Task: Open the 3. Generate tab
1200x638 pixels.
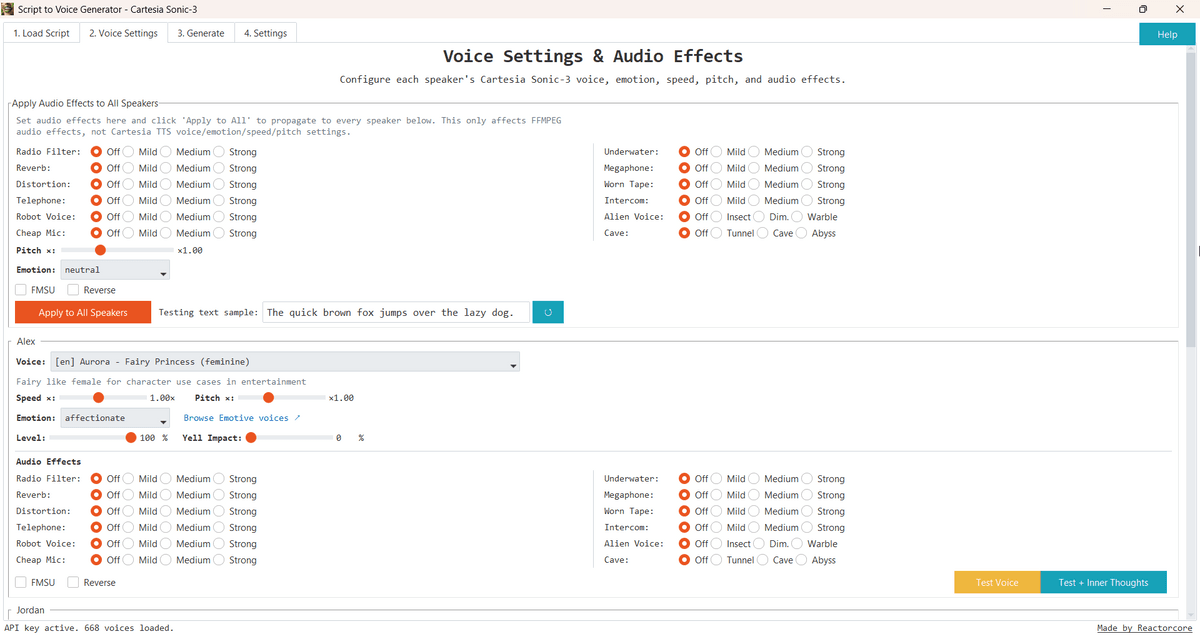Action: pyautogui.click(x=201, y=33)
